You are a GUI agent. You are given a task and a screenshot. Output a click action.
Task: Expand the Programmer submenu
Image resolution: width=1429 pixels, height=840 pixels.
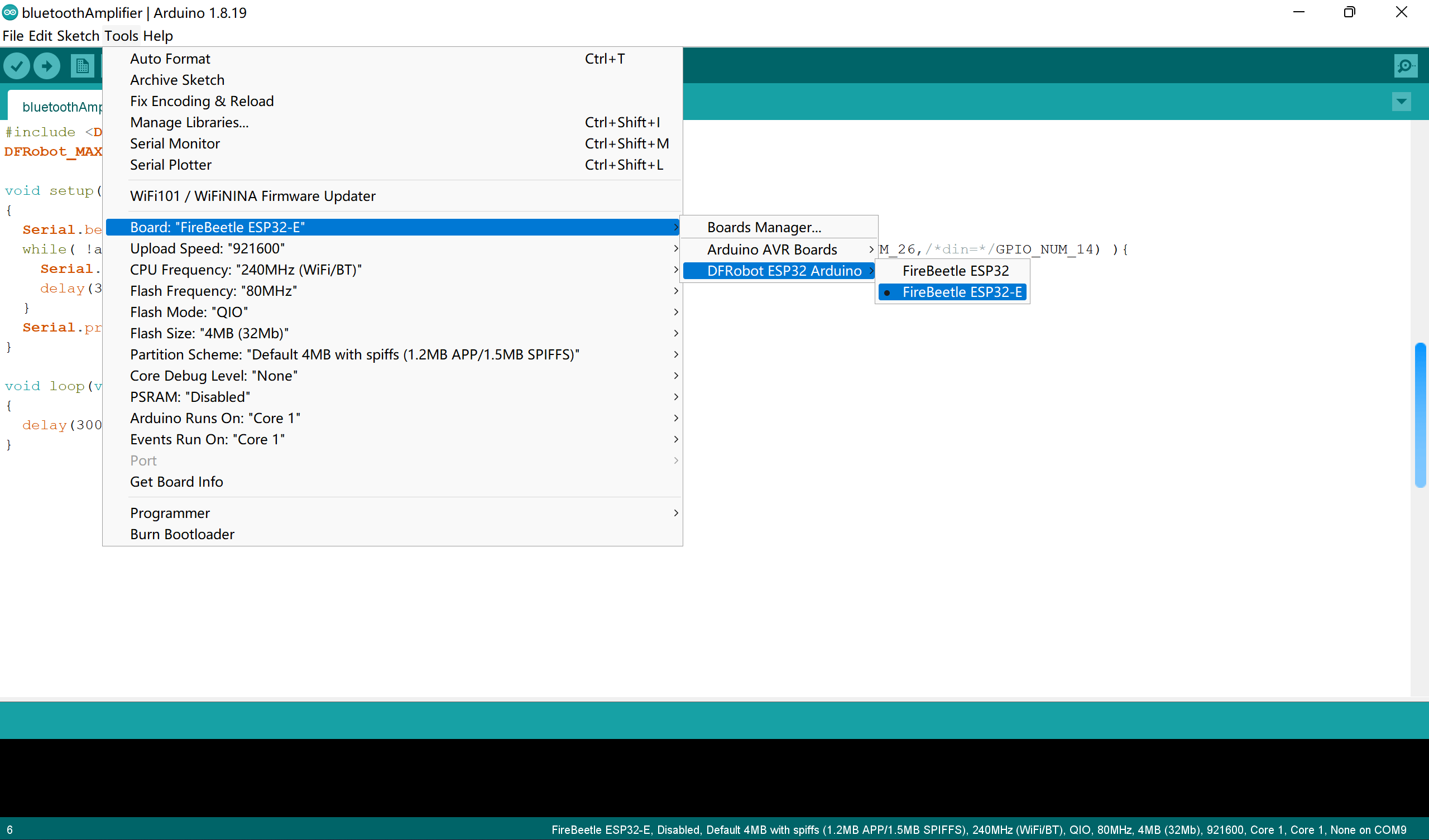click(394, 513)
